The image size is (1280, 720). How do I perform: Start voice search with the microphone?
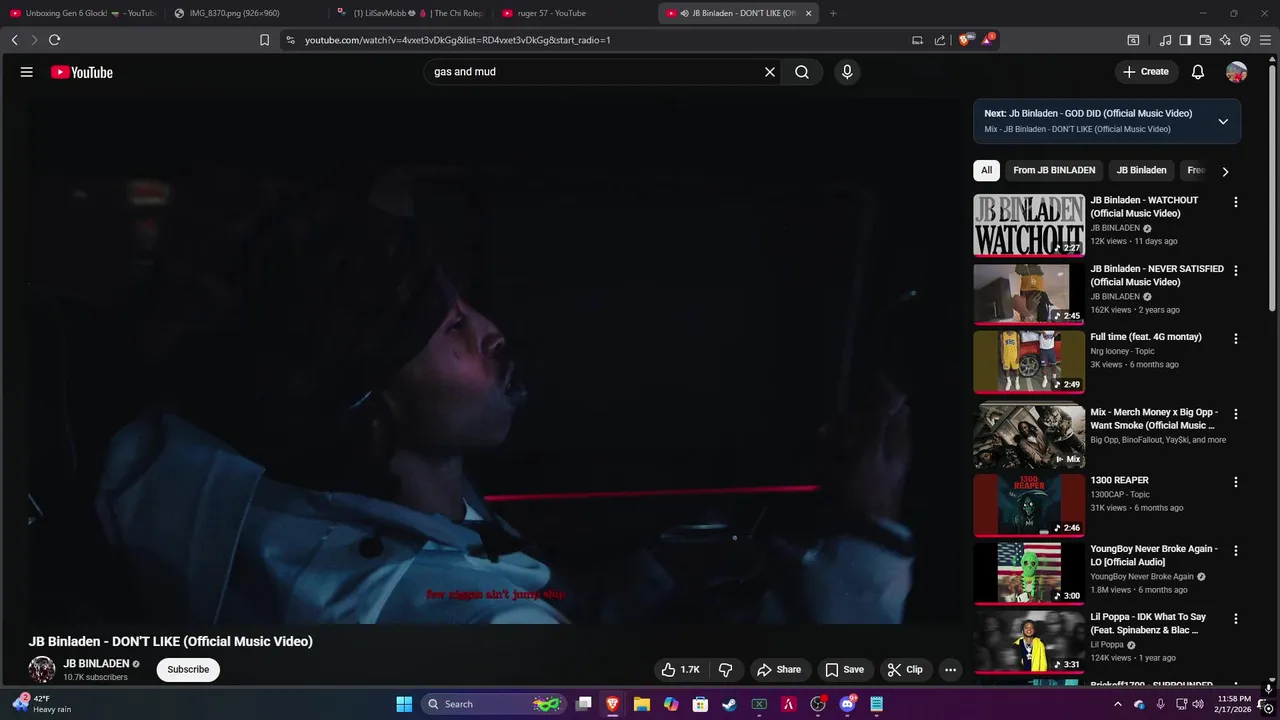847,72
